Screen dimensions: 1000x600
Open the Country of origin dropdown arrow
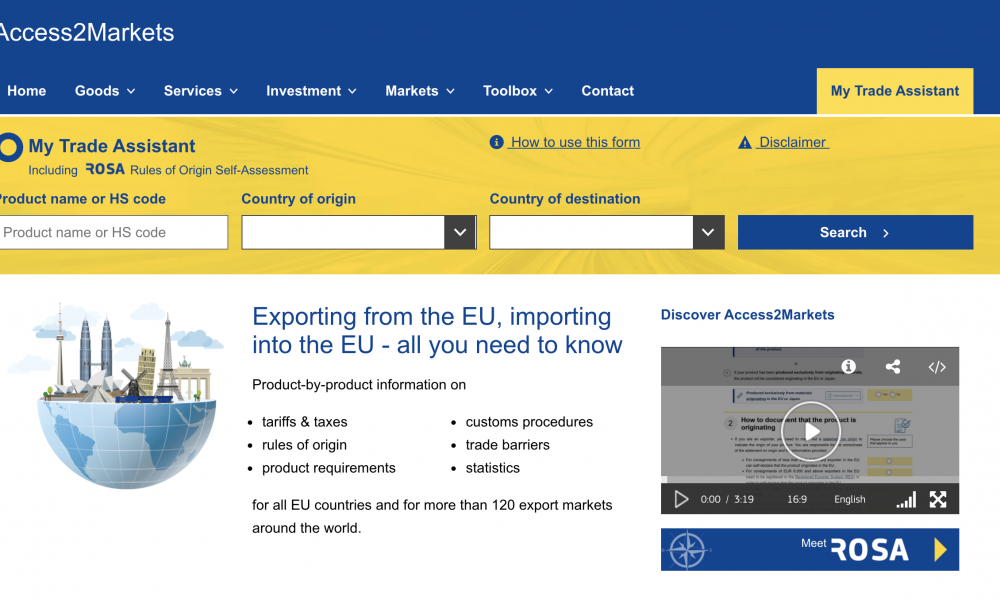pos(460,232)
